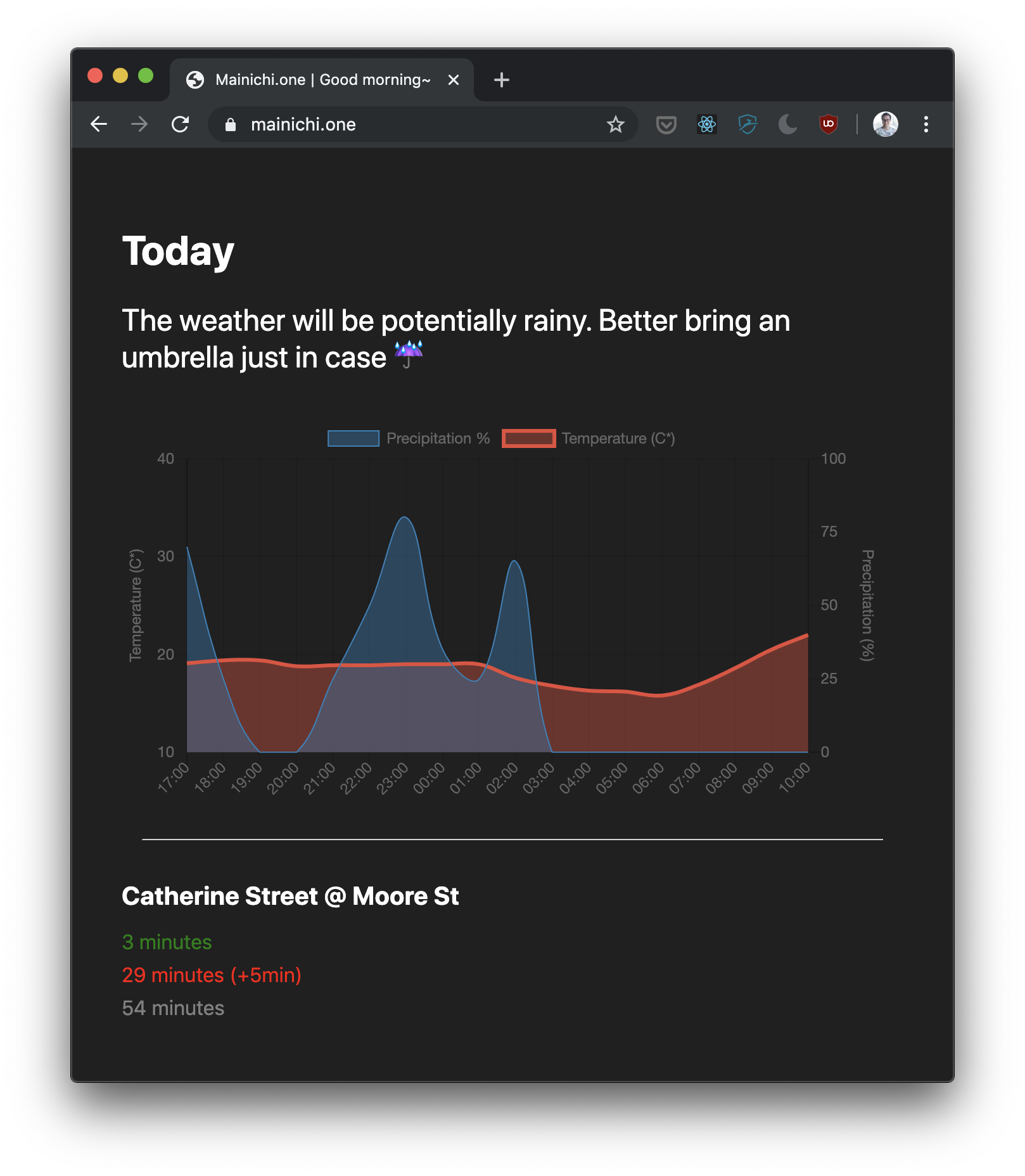Image resolution: width=1025 pixels, height=1176 pixels.
Task: Select the Mainichi.one Good morning tab
Action: (x=322, y=80)
